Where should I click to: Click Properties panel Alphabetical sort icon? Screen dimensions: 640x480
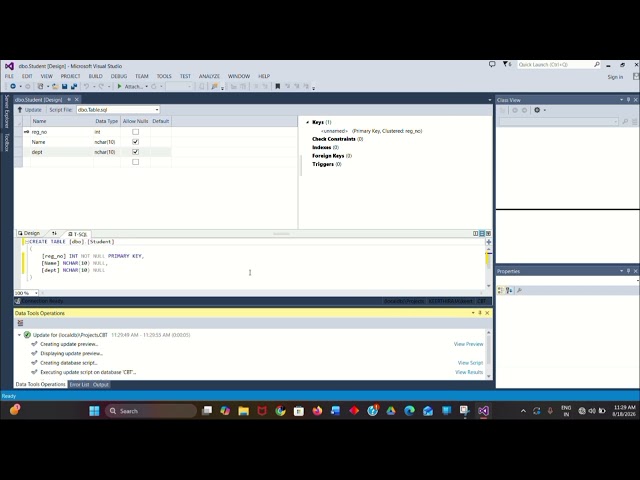(509, 290)
